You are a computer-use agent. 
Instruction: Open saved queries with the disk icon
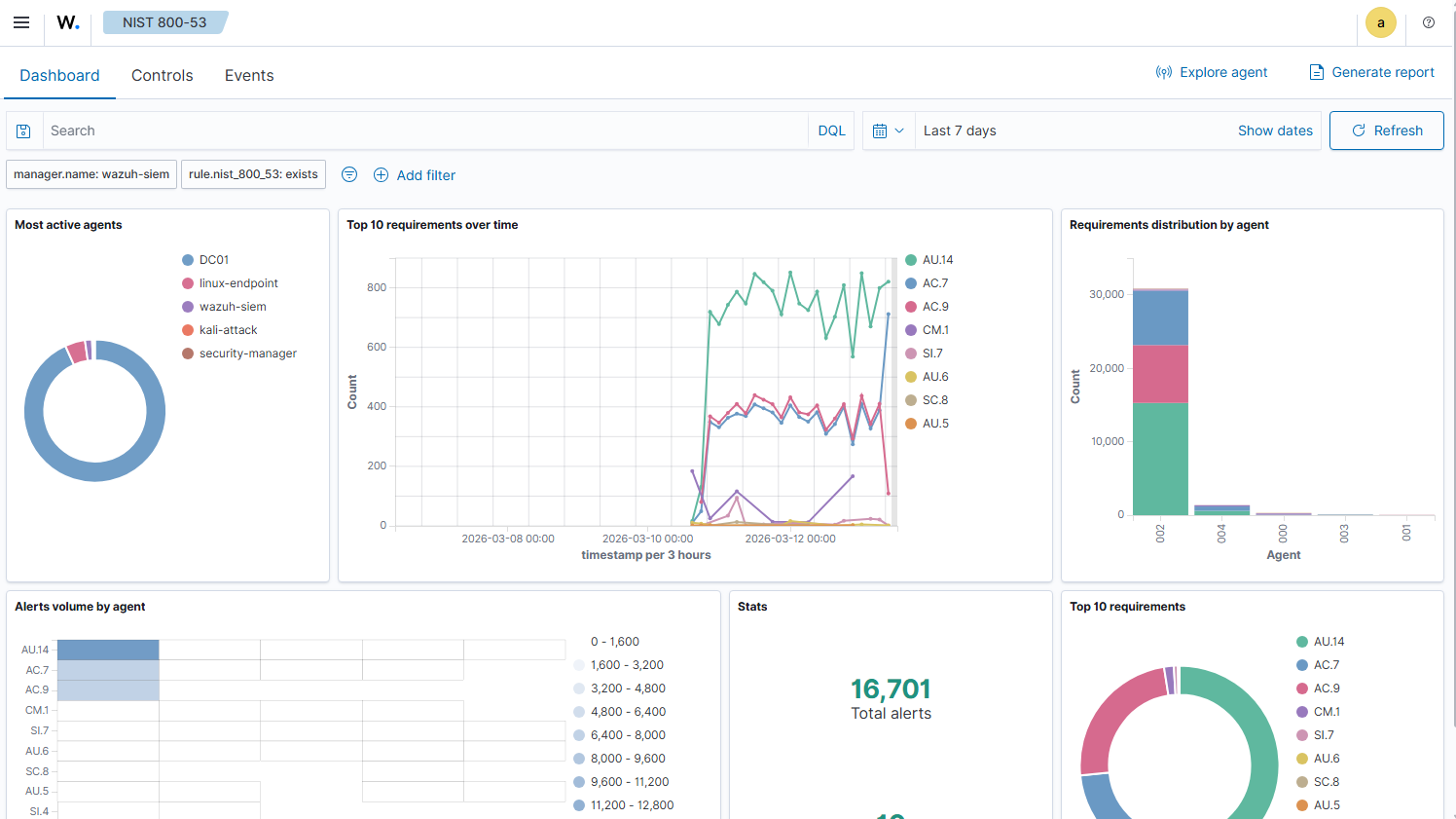pyautogui.click(x=23, y=130)
